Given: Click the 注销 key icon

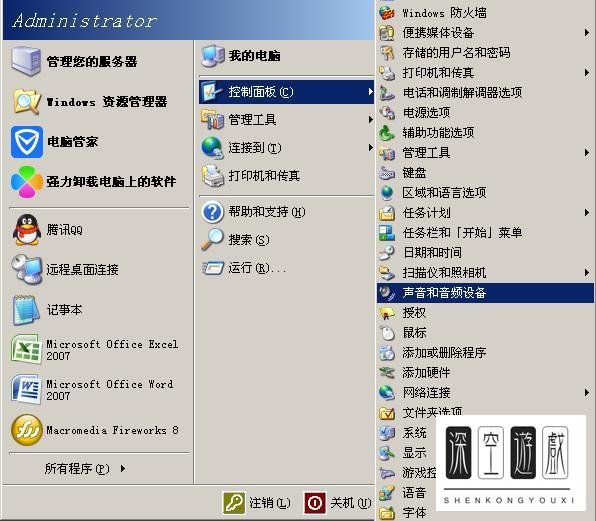Looking at the screenshot, I should coord(234,503).
